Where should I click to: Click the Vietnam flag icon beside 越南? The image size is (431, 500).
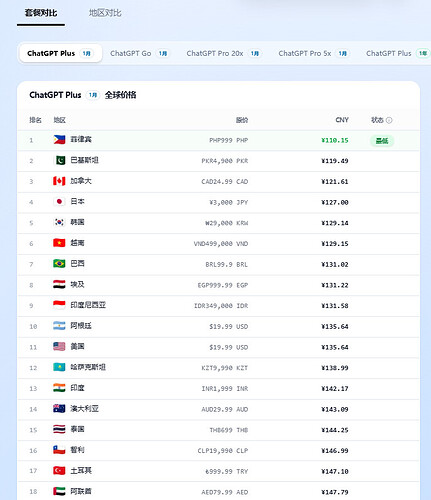point(59,243)
